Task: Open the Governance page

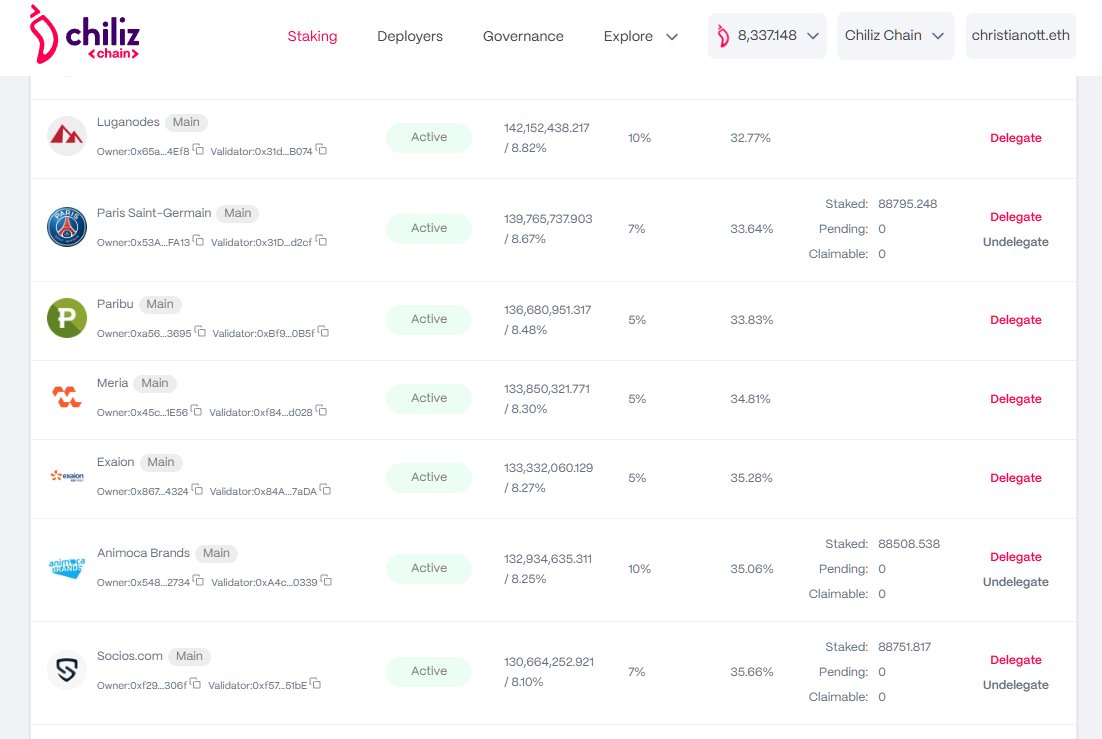Action: coord(523,36)
